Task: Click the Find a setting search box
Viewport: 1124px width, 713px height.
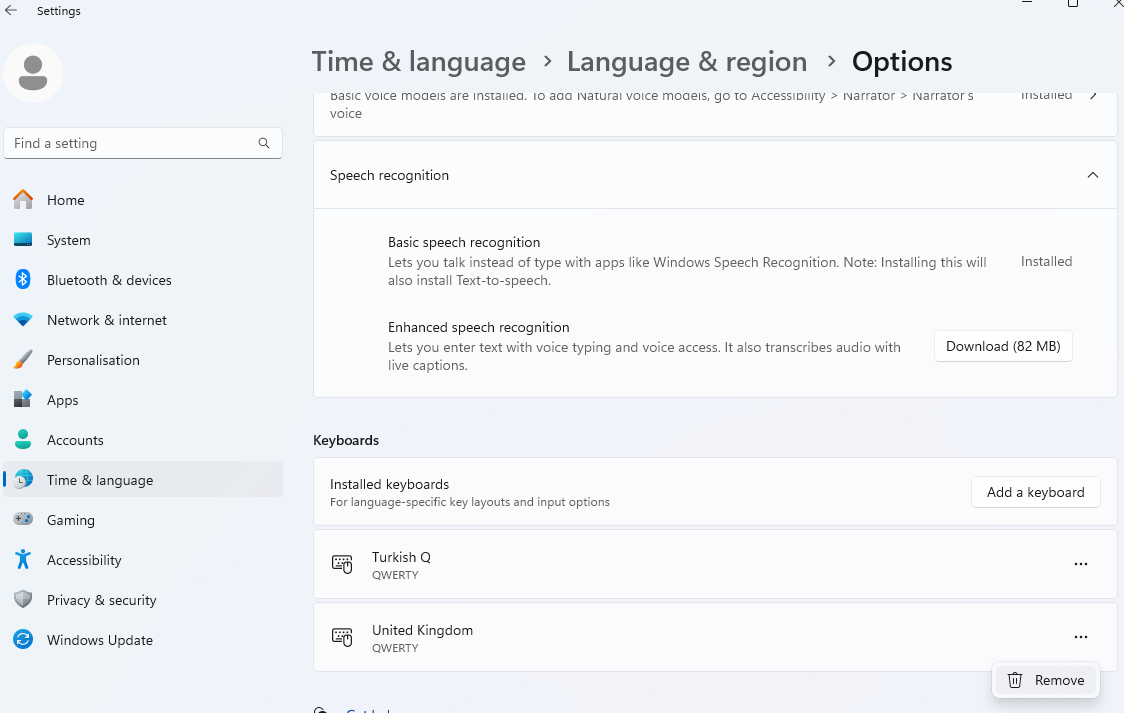Action: point(143,143)
